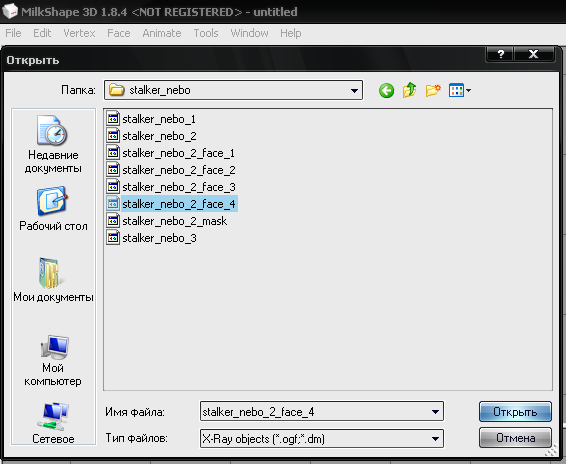
Task: Click the dialog resize grip corner
Action: click(551, 451)
